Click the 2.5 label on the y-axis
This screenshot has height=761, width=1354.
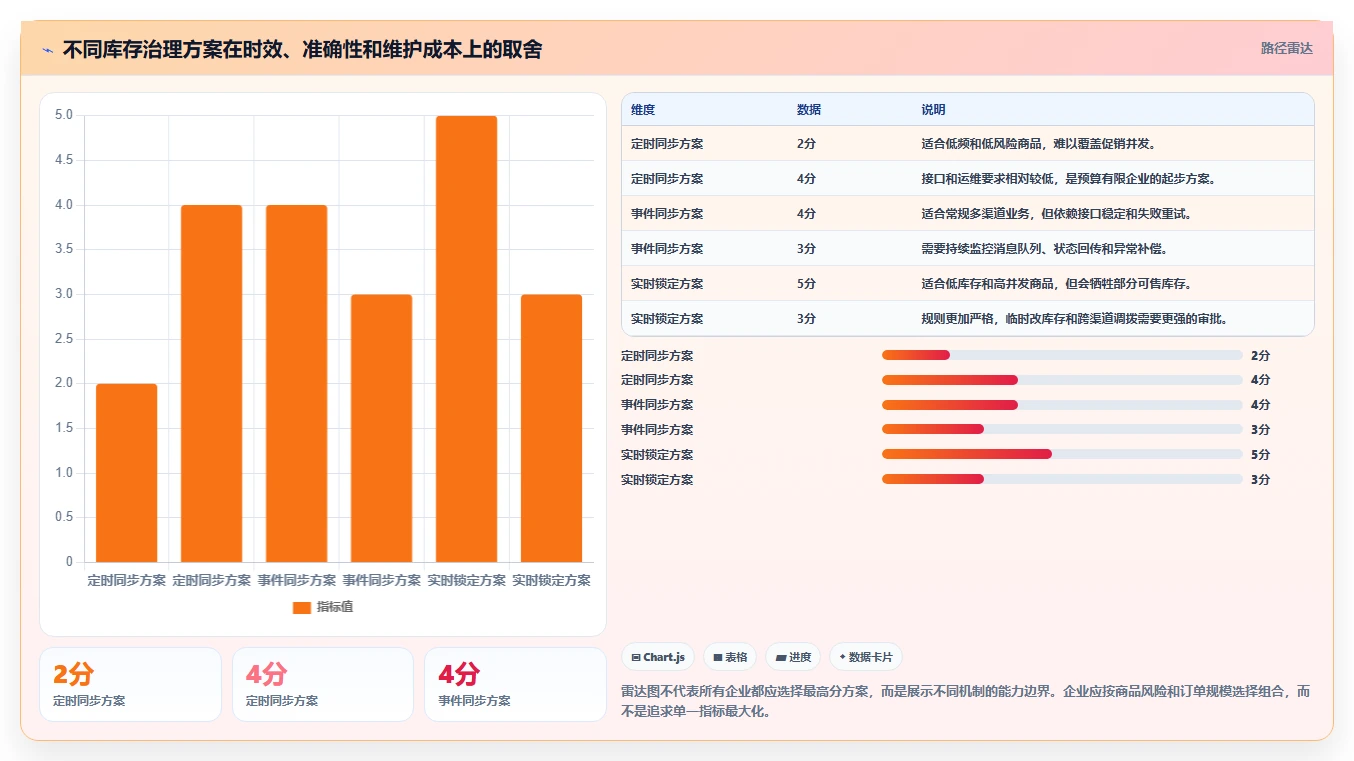point(64,339)
